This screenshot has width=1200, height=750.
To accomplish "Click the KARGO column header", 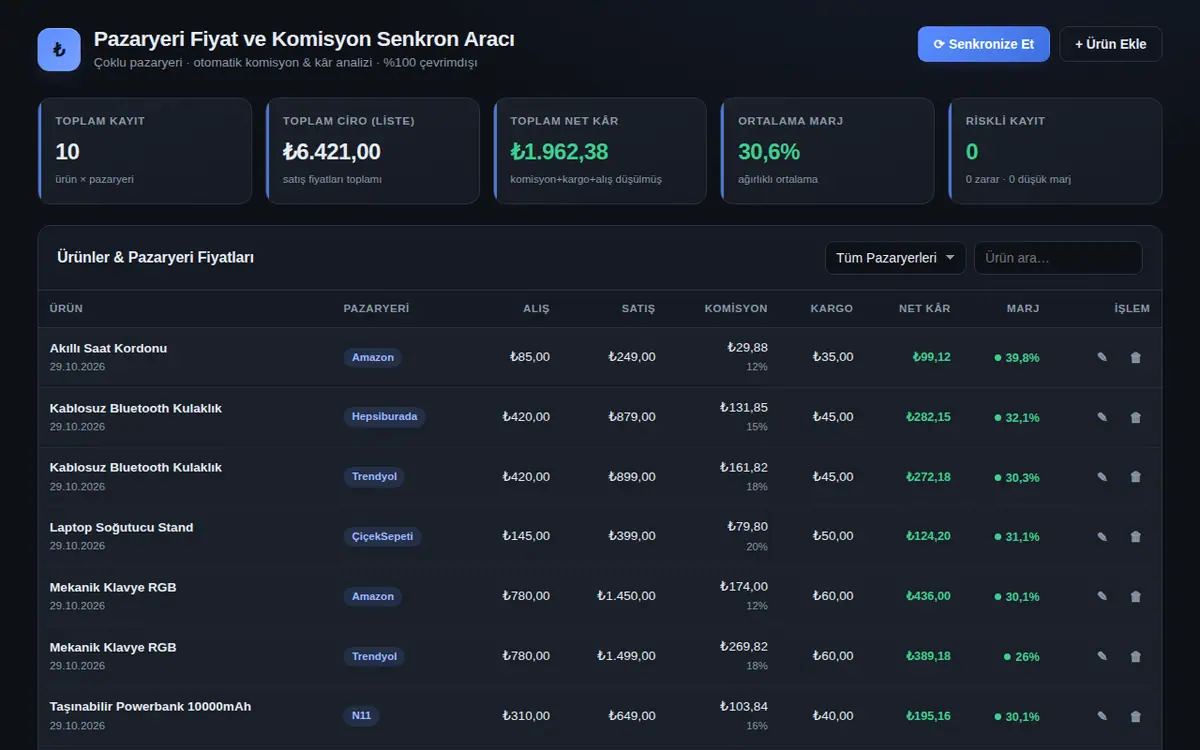I will 831,309.
